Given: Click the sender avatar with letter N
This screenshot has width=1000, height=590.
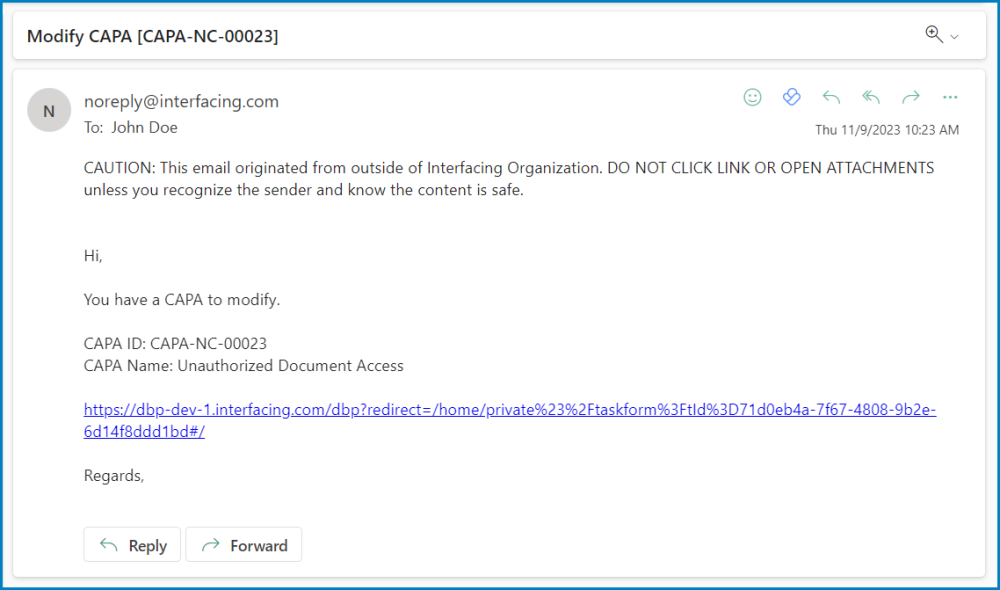Looking at the screenshot, I should coord(49,110).
